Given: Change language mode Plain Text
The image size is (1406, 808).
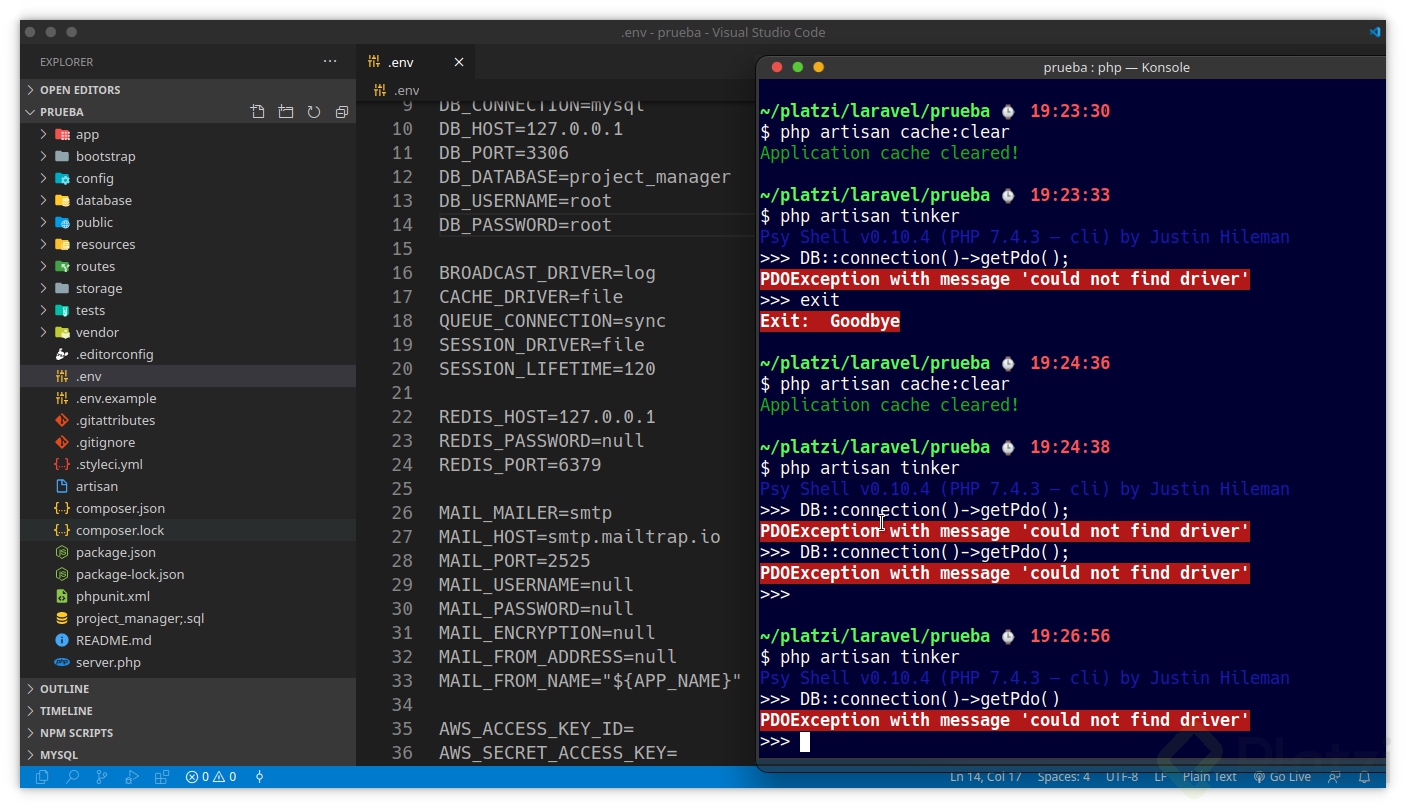Looking at the screenshot, I should 1209,777.
